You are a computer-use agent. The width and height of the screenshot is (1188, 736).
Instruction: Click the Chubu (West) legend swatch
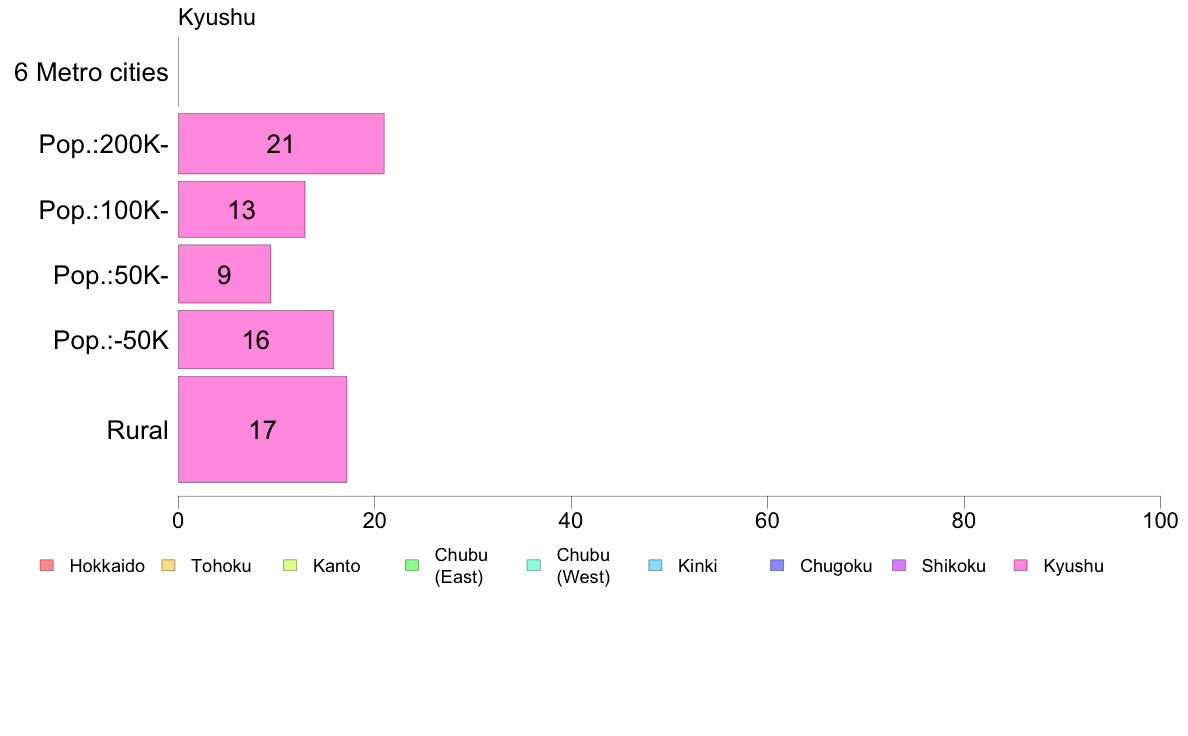click(x=534, y=565)
